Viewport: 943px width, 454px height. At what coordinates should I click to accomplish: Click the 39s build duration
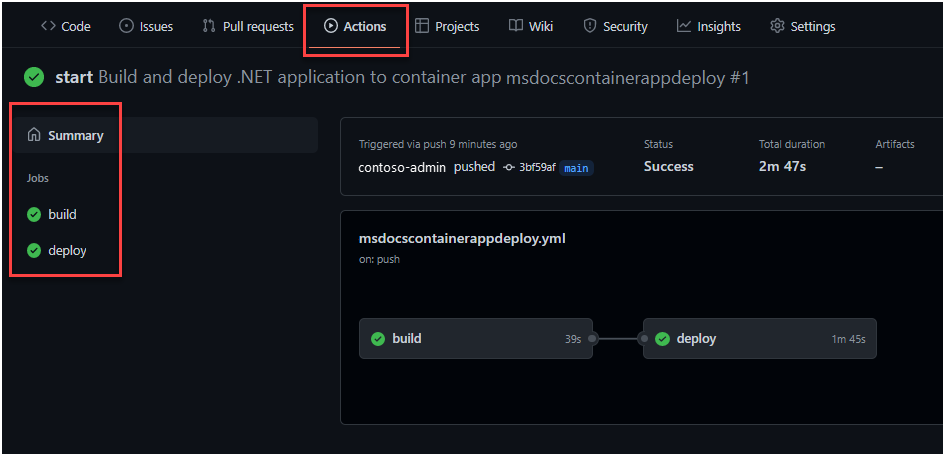573,339
